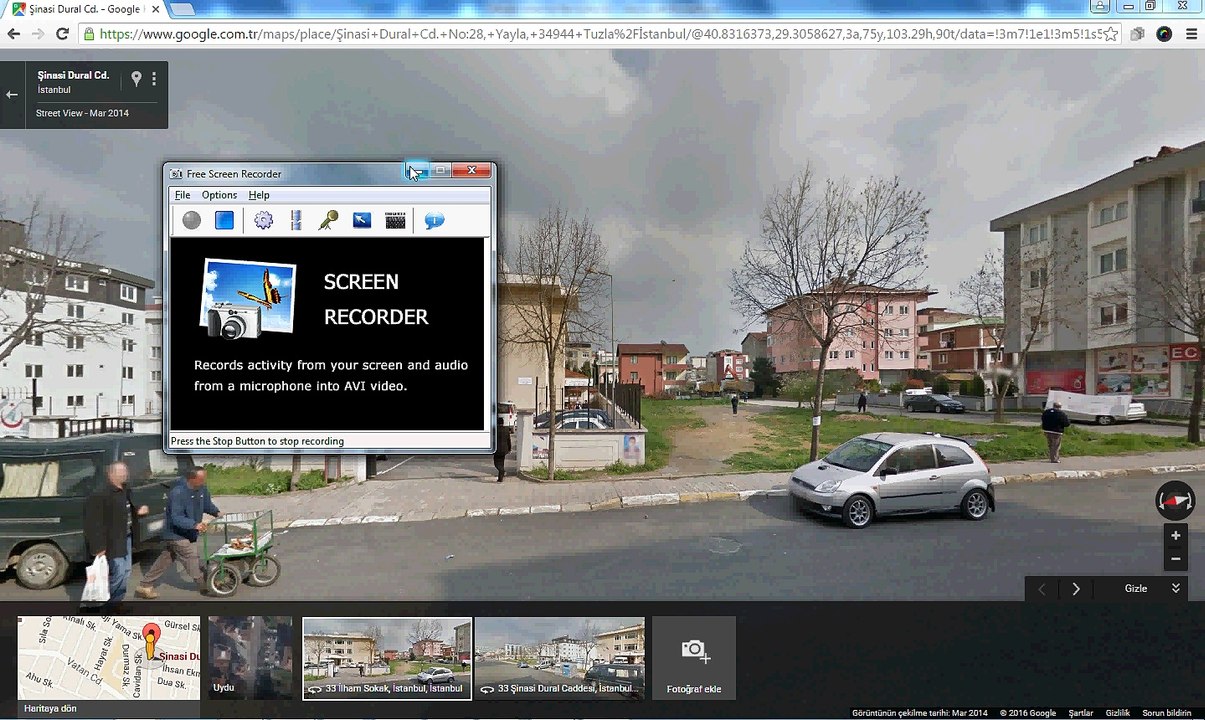Go back using Chrome's back arrow
Viewport: 1205px width, 720px height.
click(x=14, y=33)
